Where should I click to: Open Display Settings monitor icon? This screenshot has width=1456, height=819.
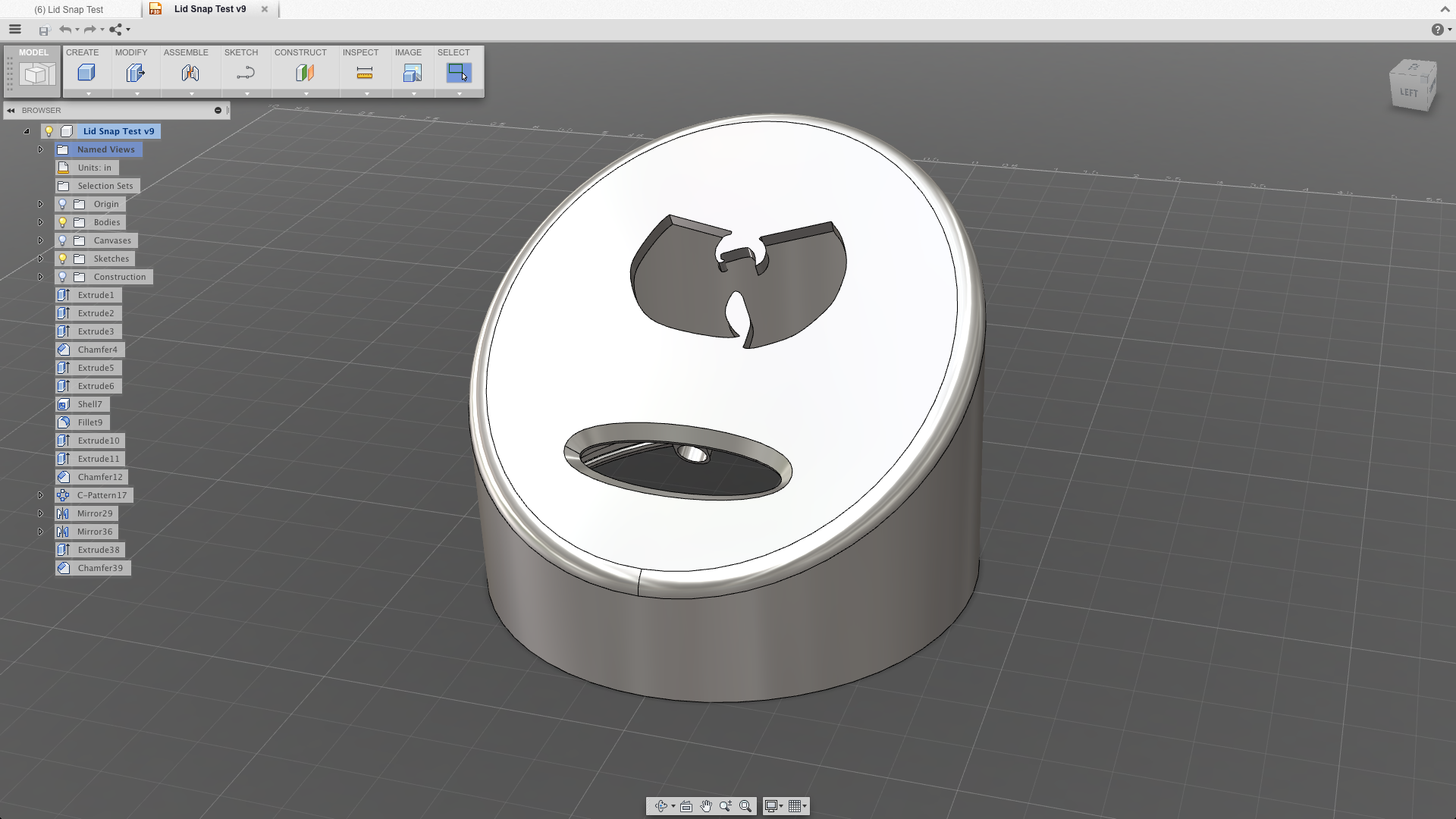[771, 806]
